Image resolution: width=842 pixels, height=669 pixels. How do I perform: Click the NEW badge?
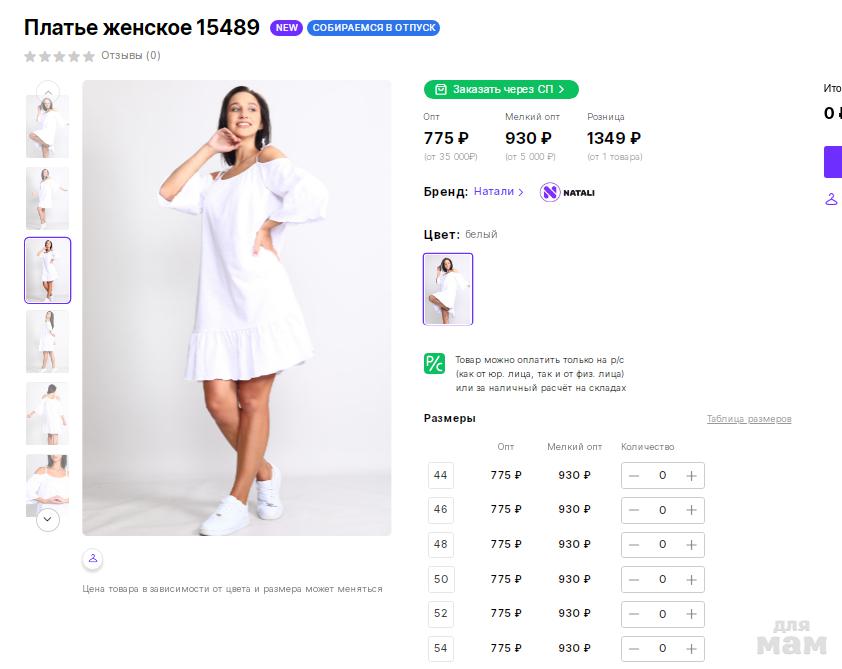287,28
